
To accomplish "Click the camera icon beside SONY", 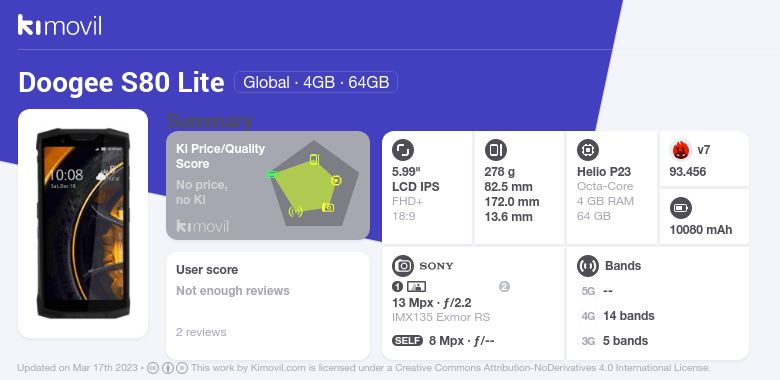I will pos(403,266).
